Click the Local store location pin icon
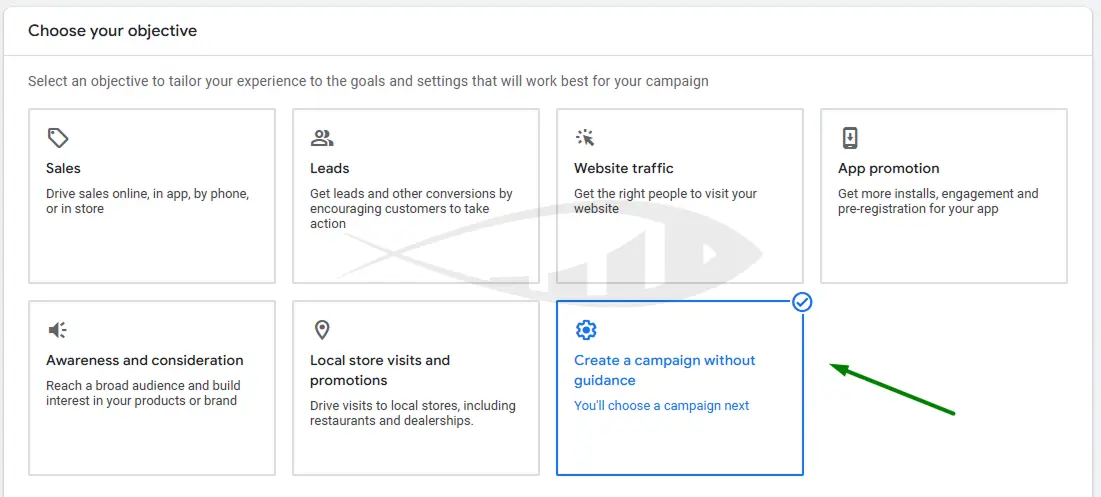 tap(322, 330)
